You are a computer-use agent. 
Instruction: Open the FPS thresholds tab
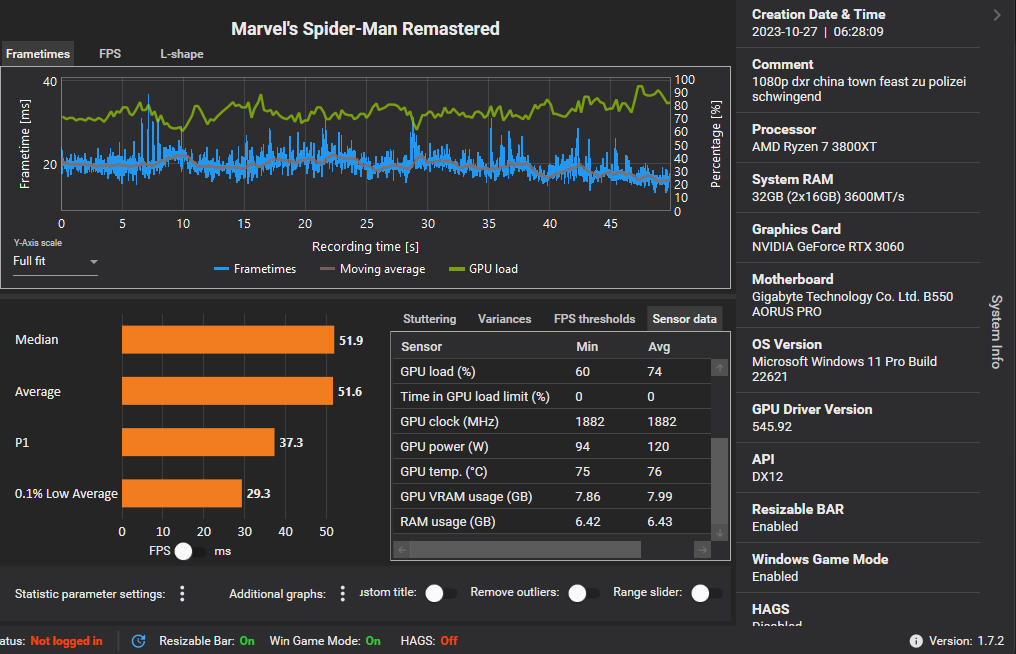click(594, 319)
